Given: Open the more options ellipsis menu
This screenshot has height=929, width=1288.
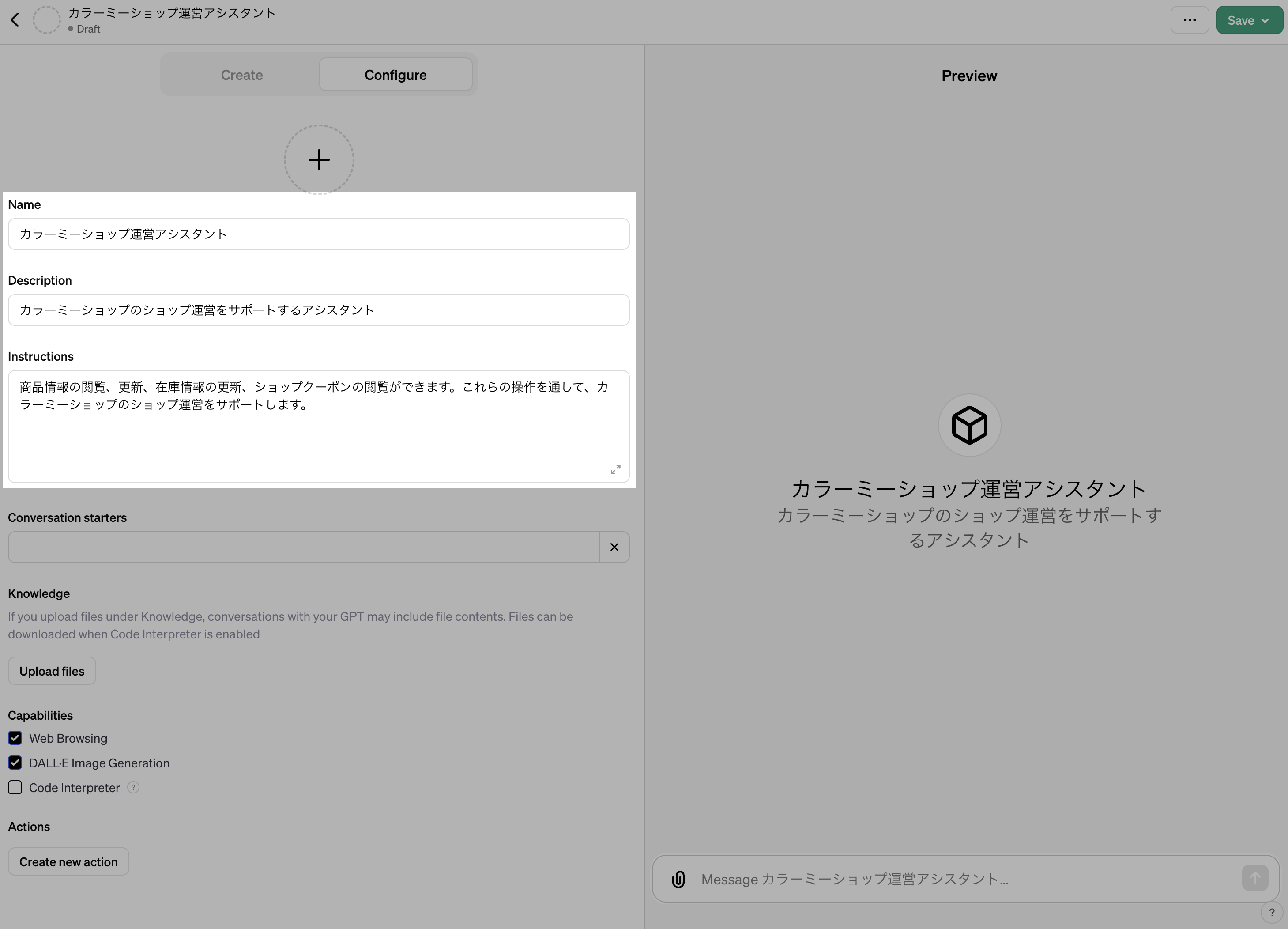Looking at the screenshot, I should point(1190,19).
